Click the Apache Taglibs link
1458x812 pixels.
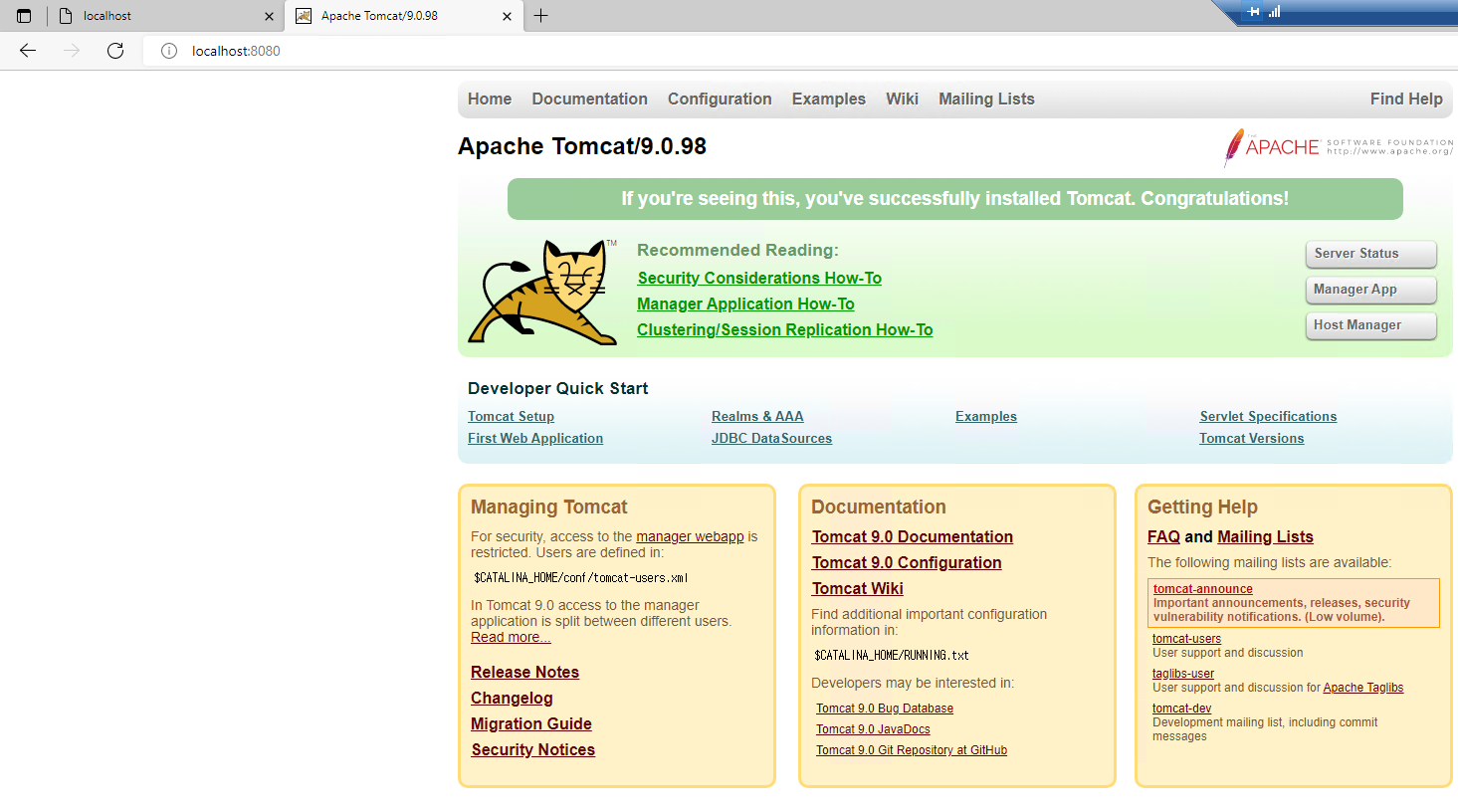point(1362,688)
